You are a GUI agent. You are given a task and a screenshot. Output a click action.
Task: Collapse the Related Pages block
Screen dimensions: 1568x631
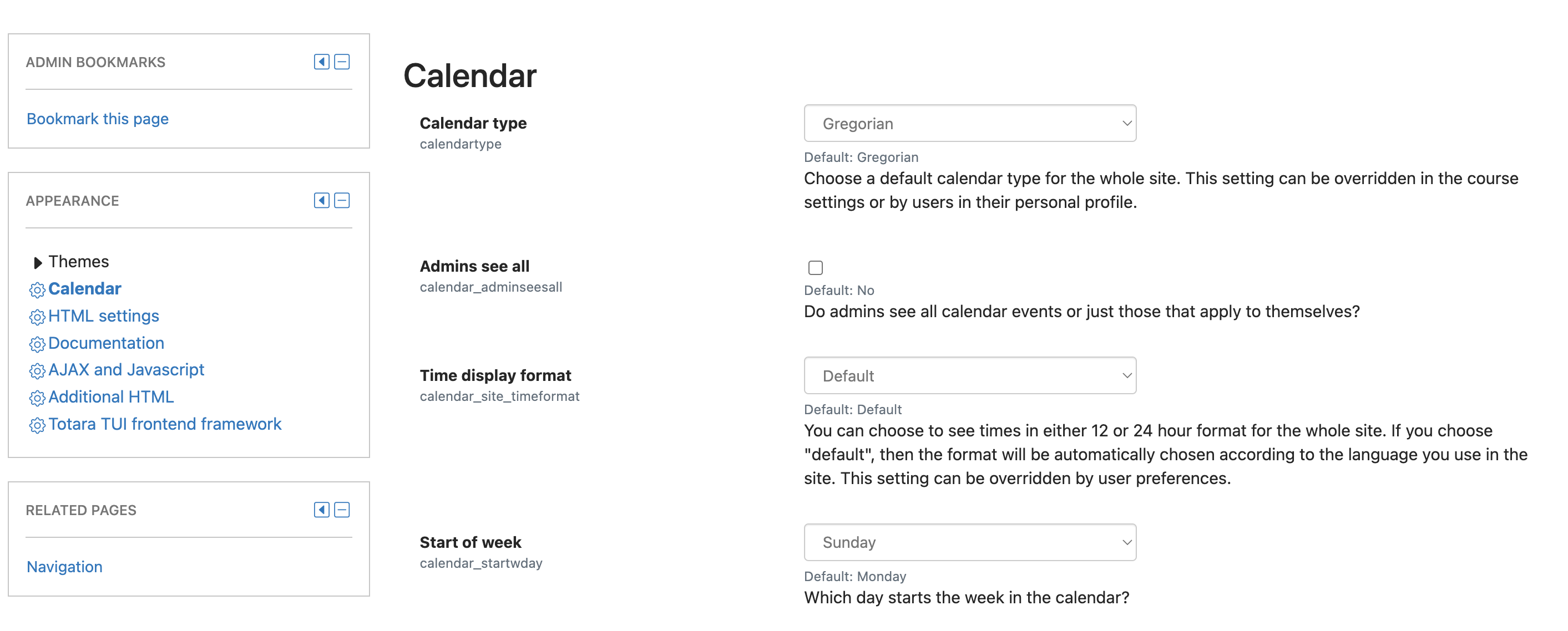(342, 510)
